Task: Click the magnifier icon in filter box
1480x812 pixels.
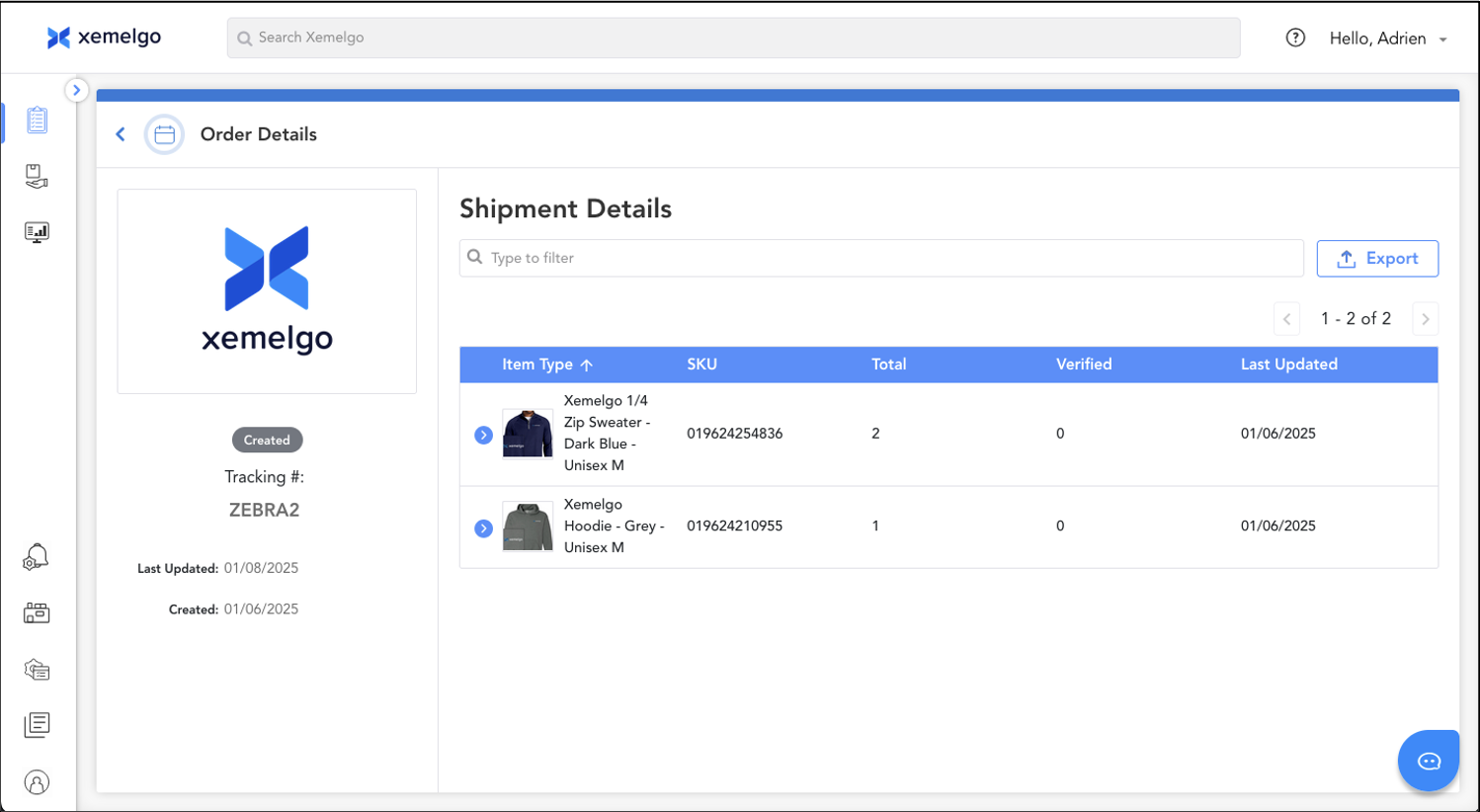Action: (475, 257)
